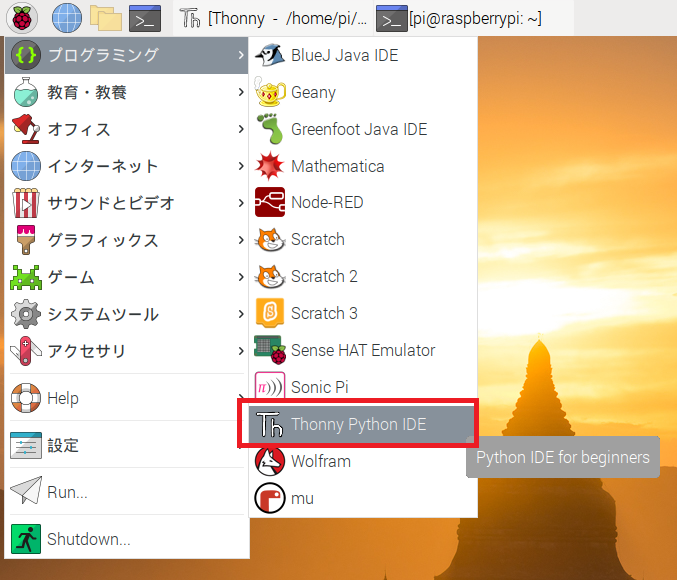
Task: Click the ゲーム space invader icon
Action: point(26,277)
